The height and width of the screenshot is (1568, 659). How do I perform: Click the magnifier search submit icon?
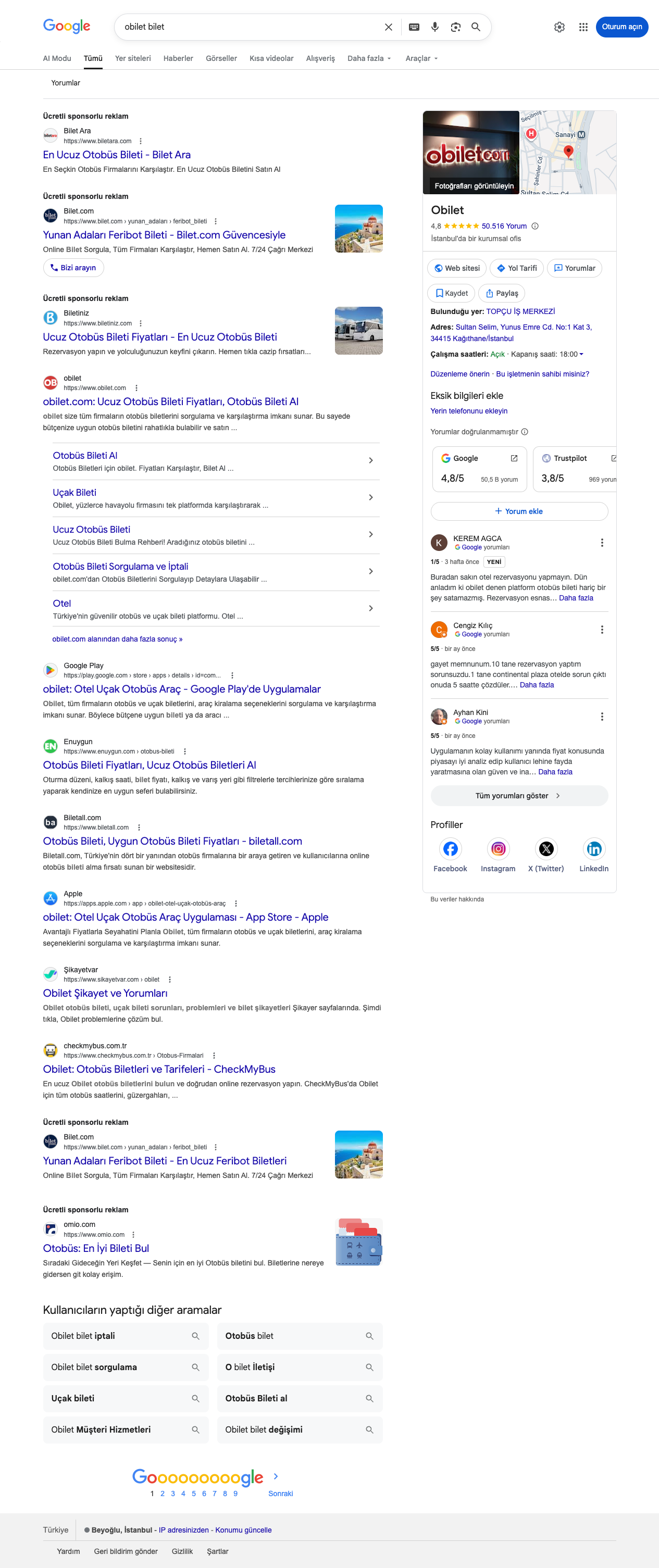point(476,27)
